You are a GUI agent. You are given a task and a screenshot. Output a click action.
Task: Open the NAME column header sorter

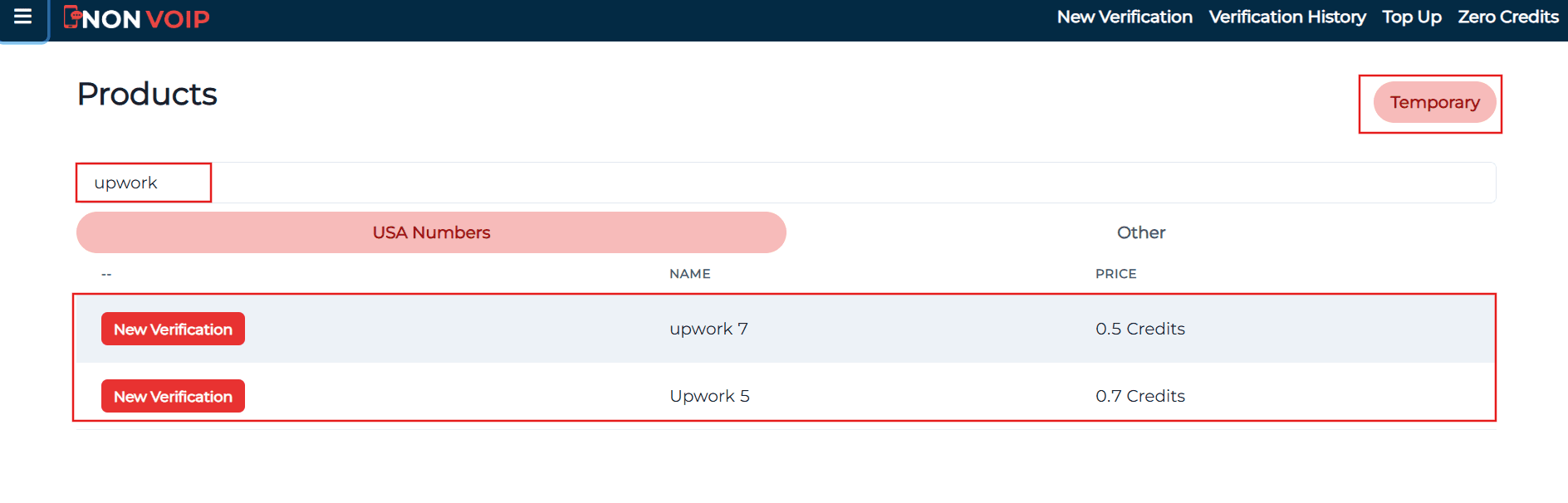[690, 273]
